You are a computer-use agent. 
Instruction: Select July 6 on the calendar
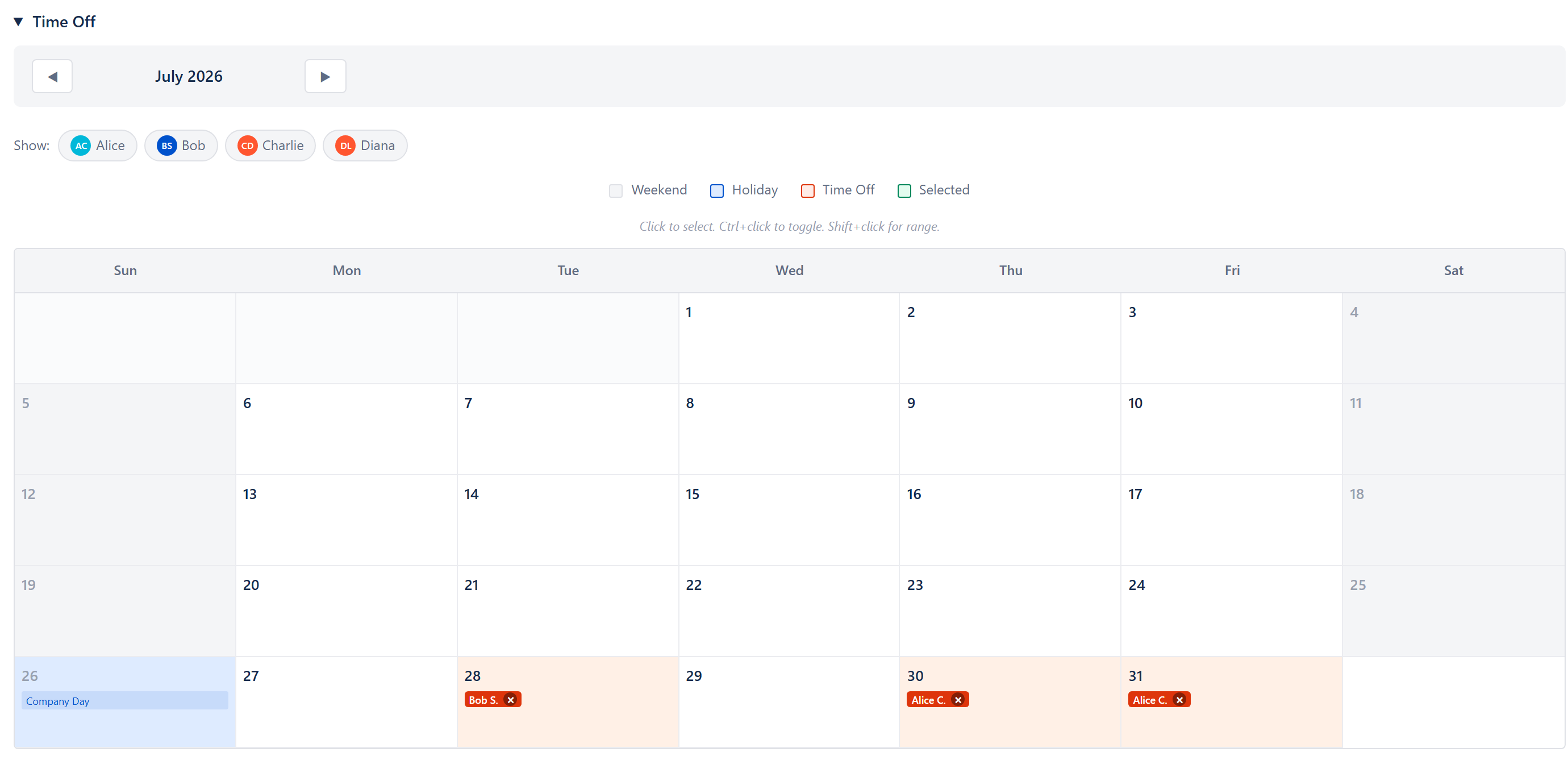[347, 430]
